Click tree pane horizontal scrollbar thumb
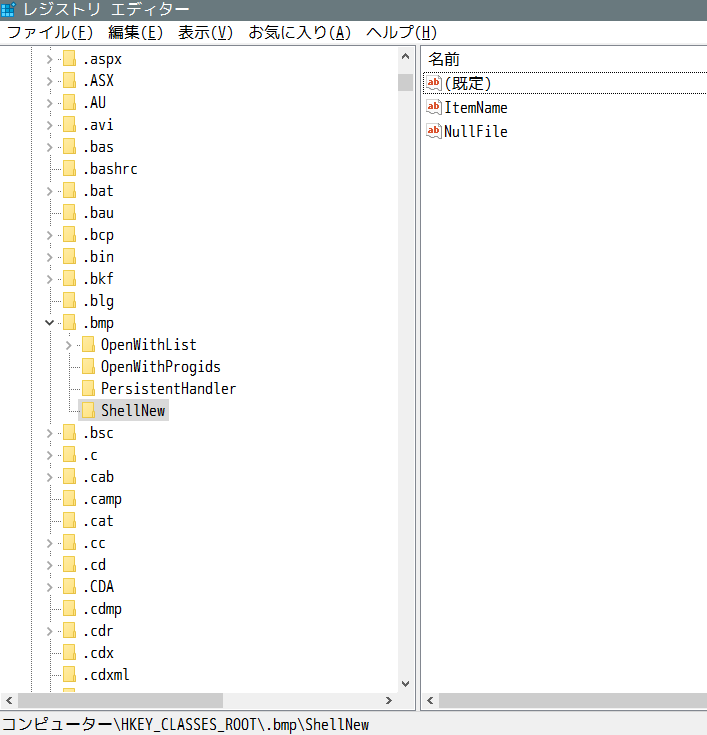Viewport: 707px width, 735px height. coord(120,700)
